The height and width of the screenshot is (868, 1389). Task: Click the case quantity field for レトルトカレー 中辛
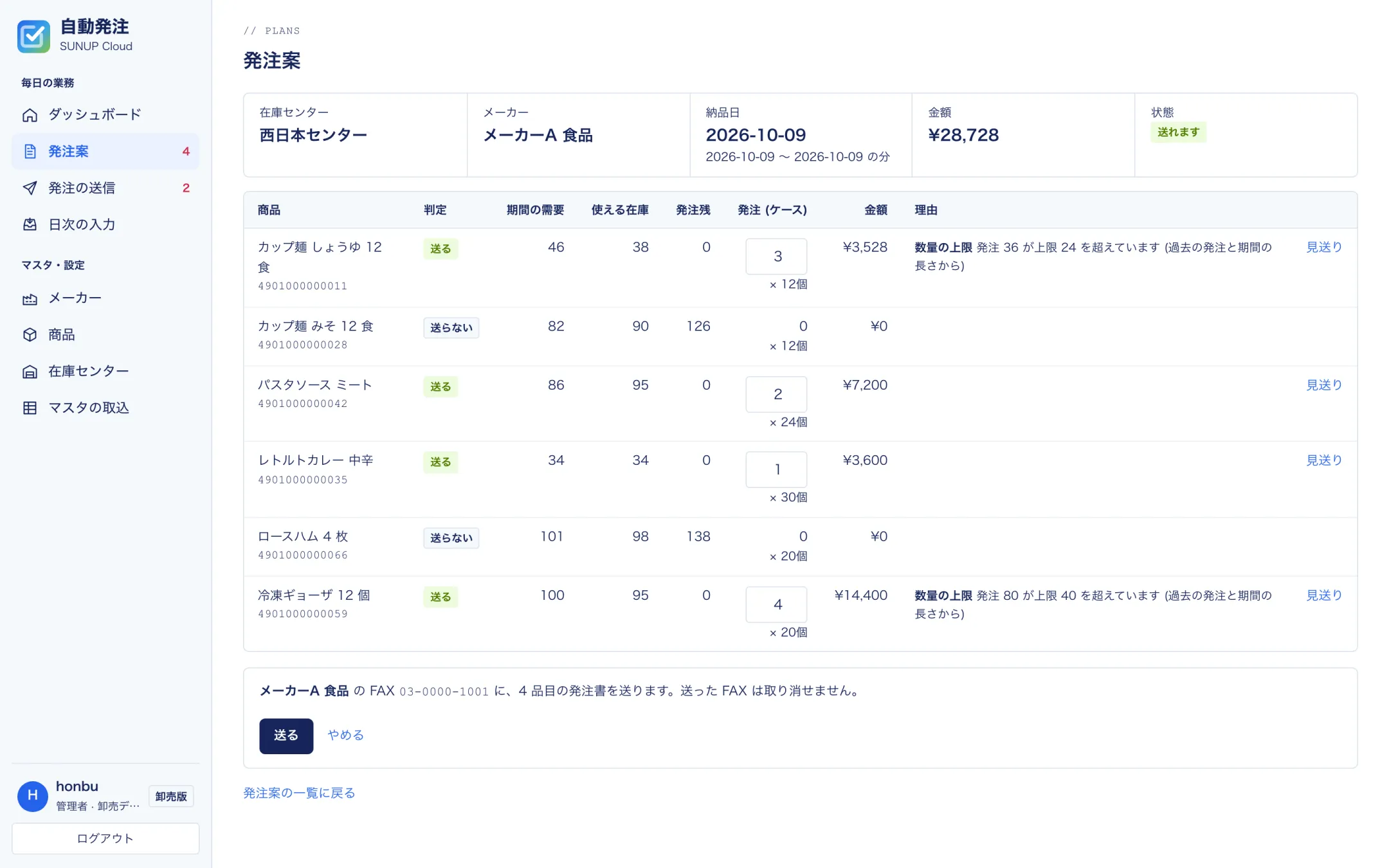click(x=776, y=469)
